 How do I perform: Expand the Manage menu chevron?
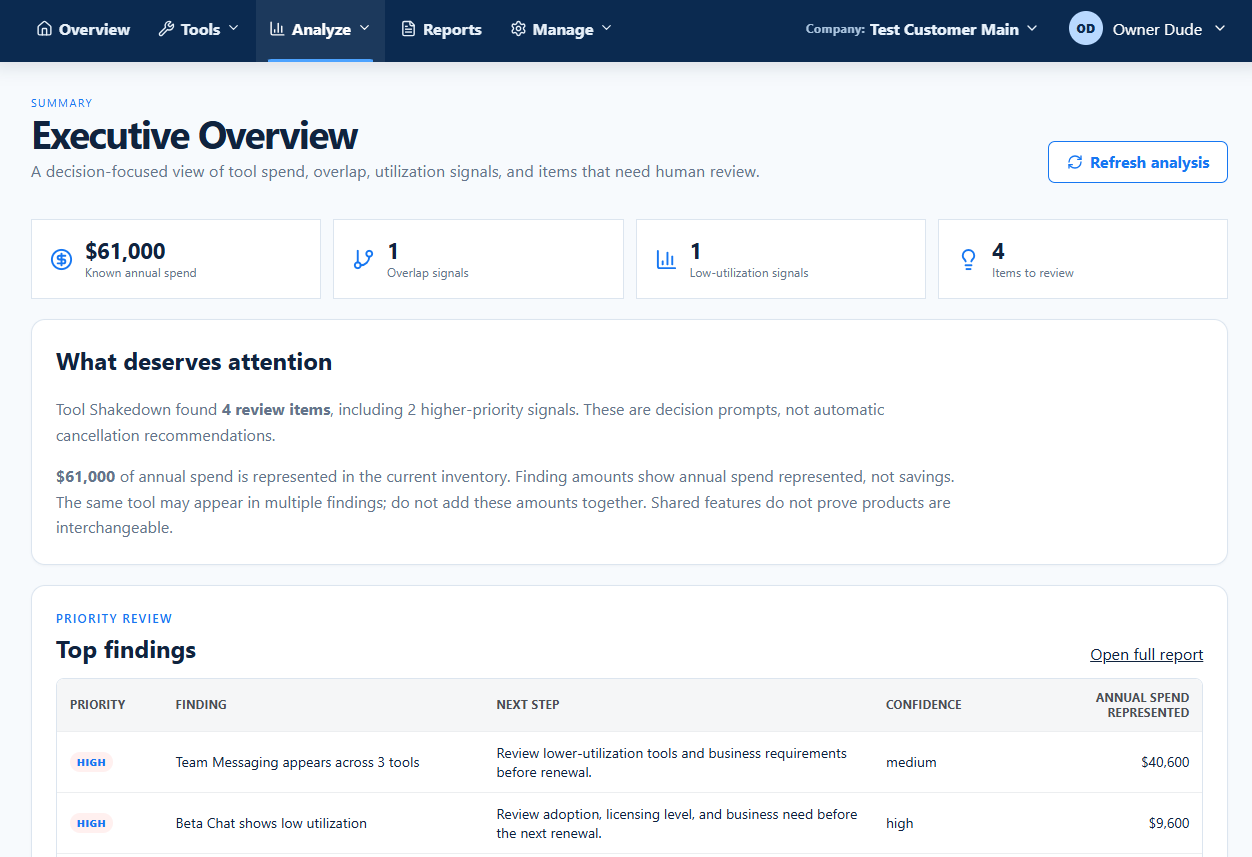coord(607,28)
